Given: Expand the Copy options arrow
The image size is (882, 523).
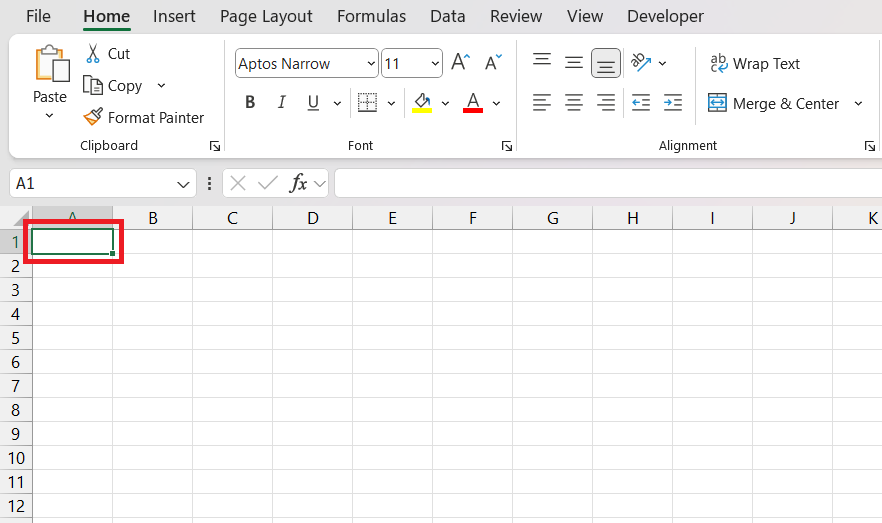Looking at the screenshot, I should tap(161, 85).
